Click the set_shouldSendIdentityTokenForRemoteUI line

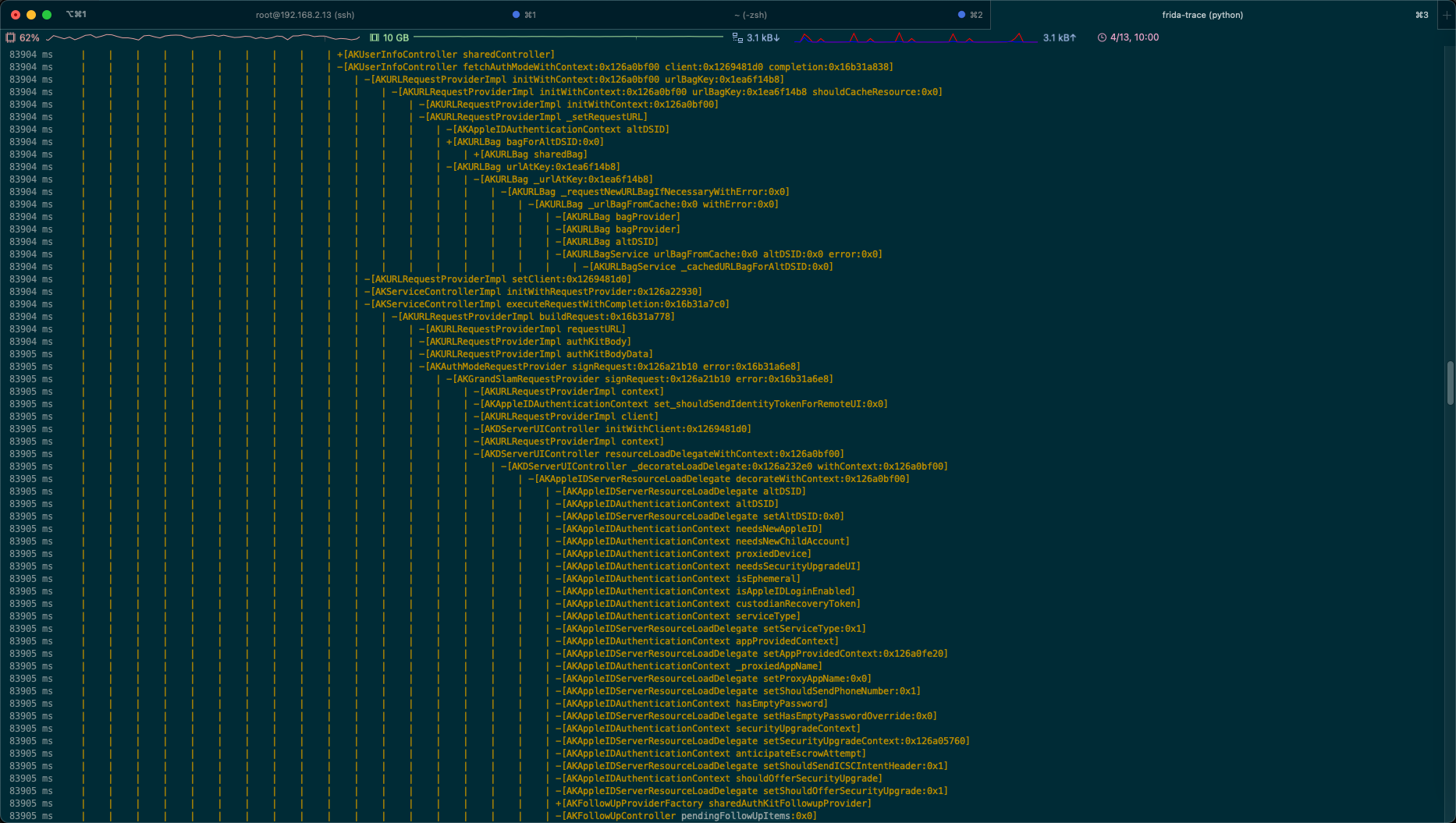[x=680, y=404]
